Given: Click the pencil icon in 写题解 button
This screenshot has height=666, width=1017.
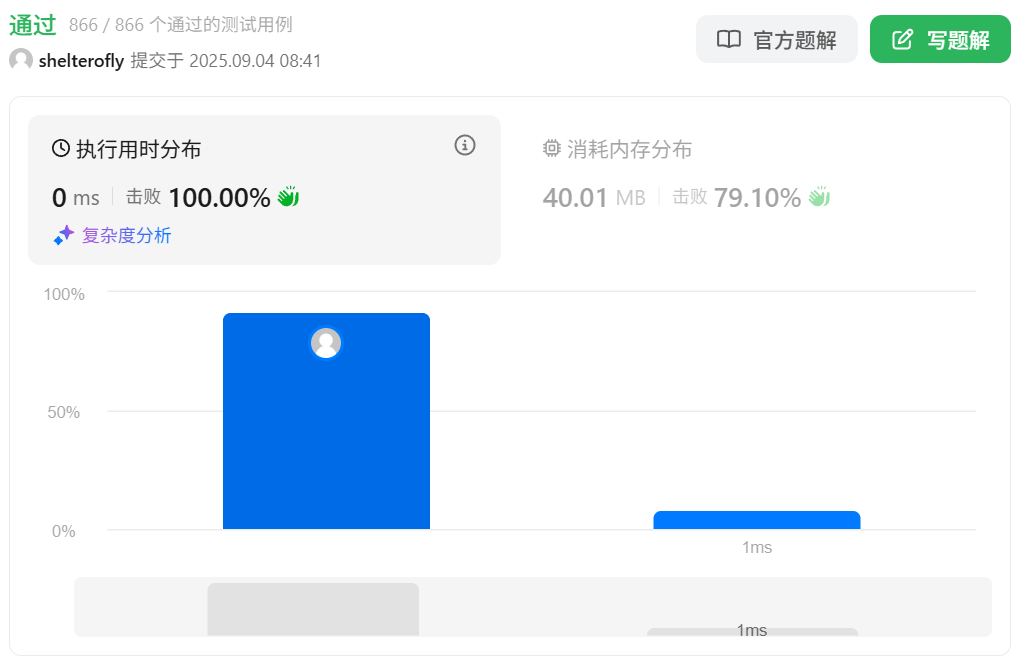Looking at the screenshot, I should (x=902, y=40).
